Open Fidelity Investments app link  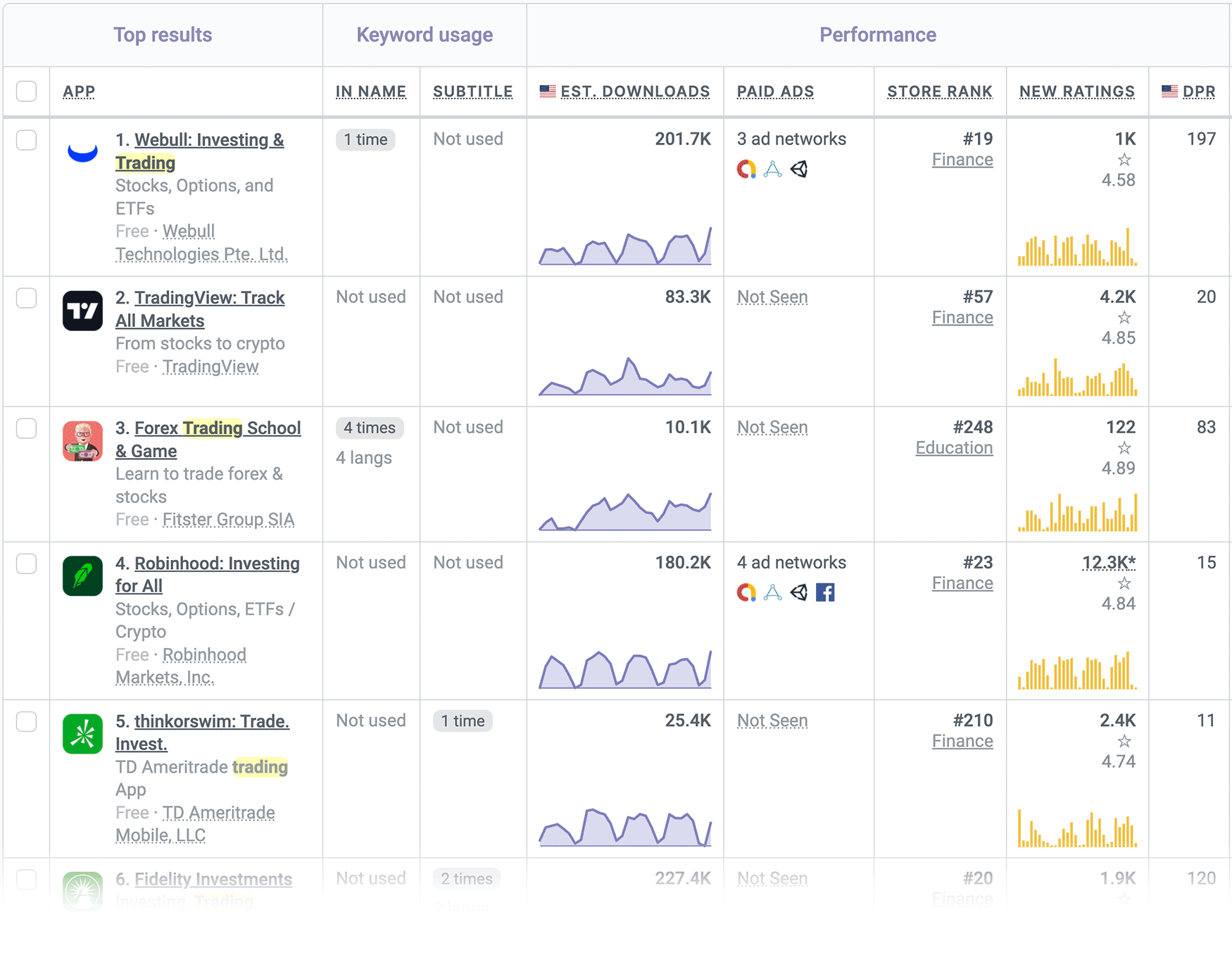[x=213, y=879]
